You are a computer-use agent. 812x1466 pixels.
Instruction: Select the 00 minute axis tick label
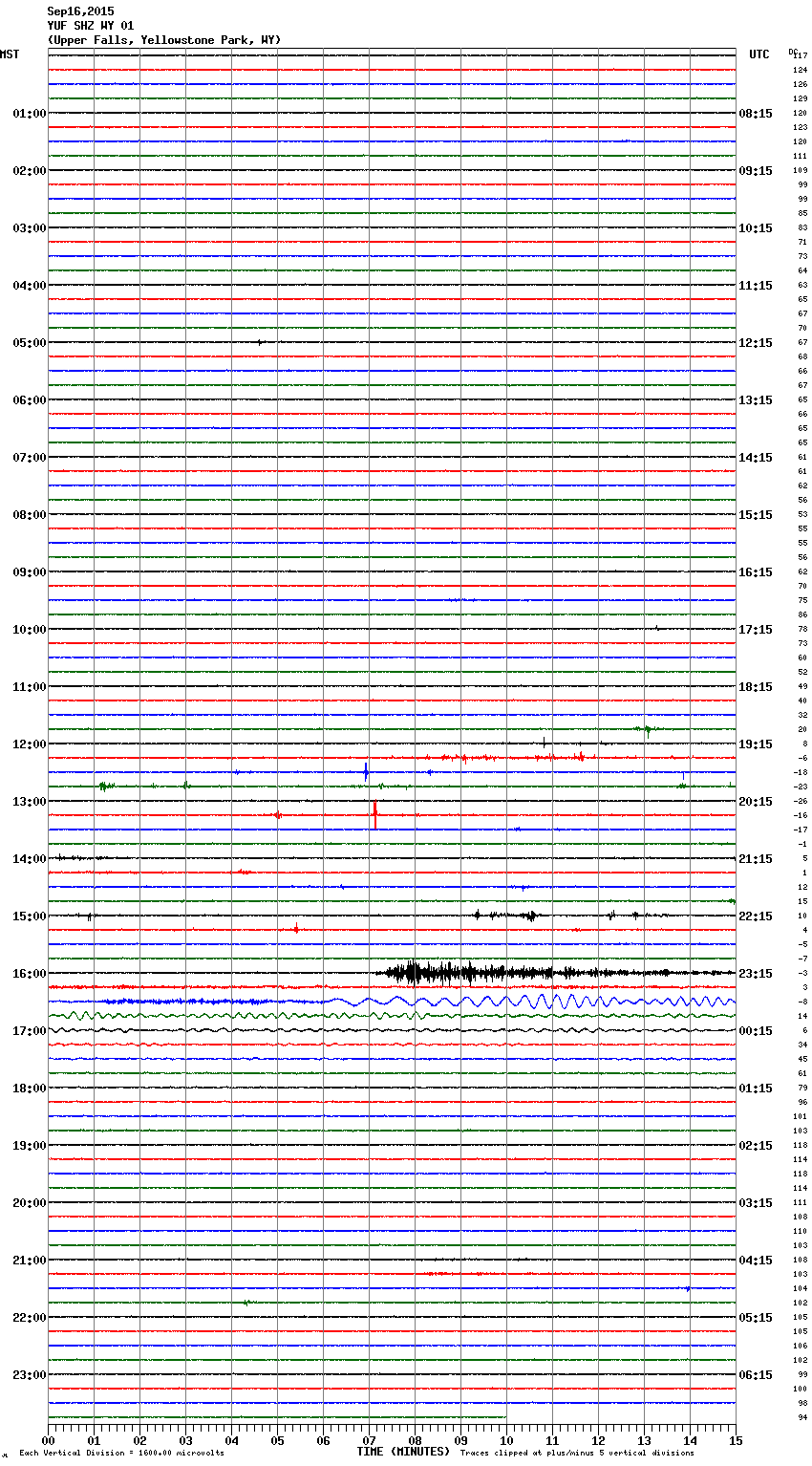48,1440
